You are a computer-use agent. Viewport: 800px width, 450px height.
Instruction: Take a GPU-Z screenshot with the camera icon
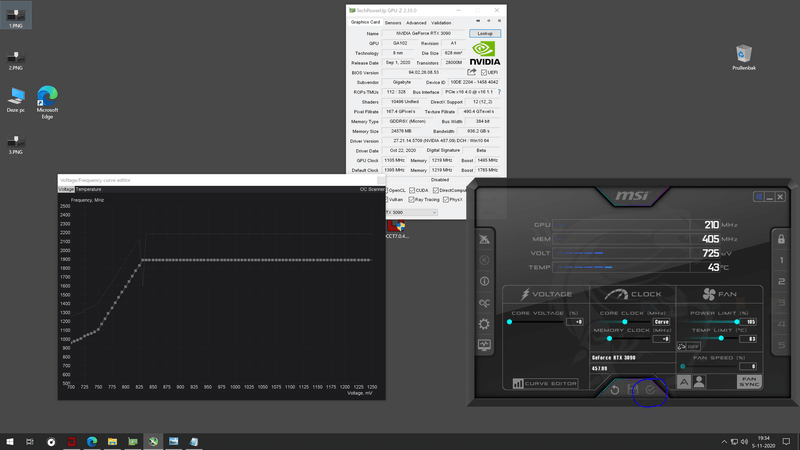click(478, 21)
